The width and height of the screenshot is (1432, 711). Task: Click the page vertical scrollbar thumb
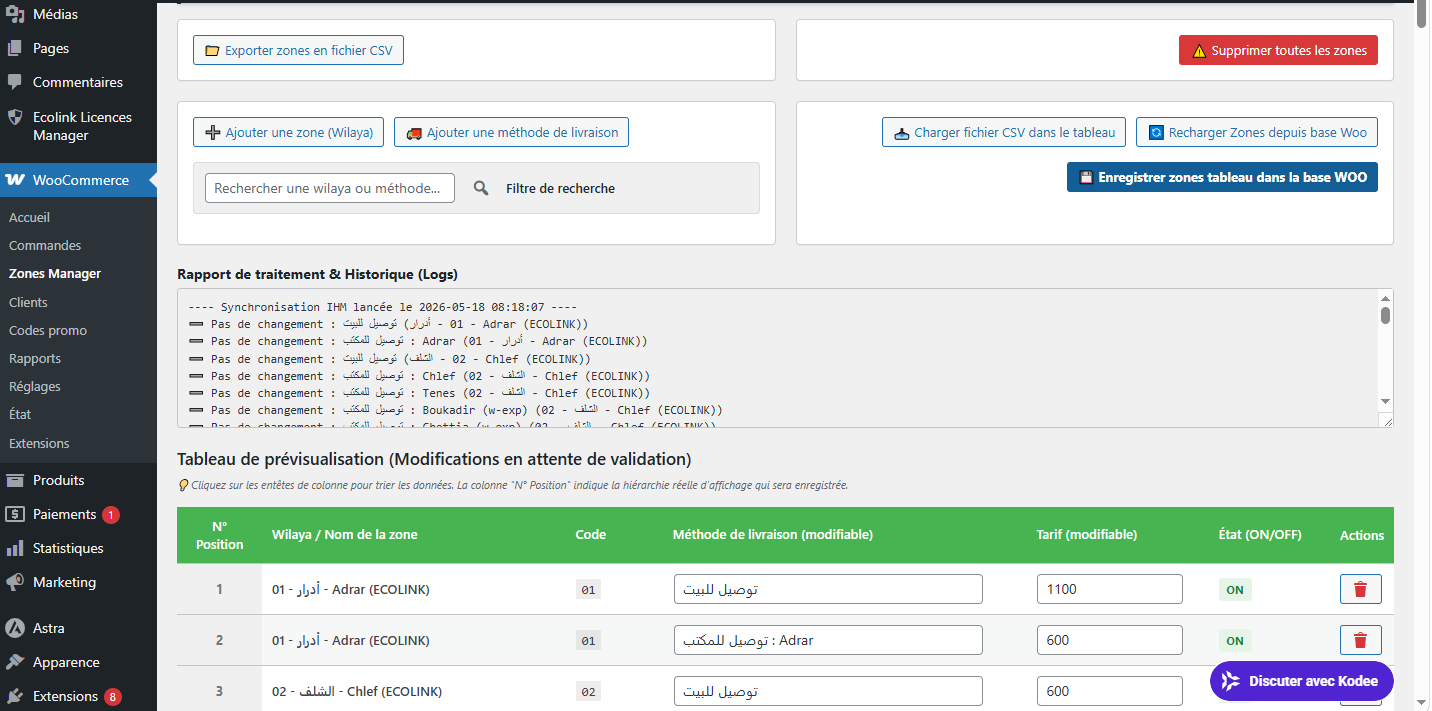click(1423, 12)
